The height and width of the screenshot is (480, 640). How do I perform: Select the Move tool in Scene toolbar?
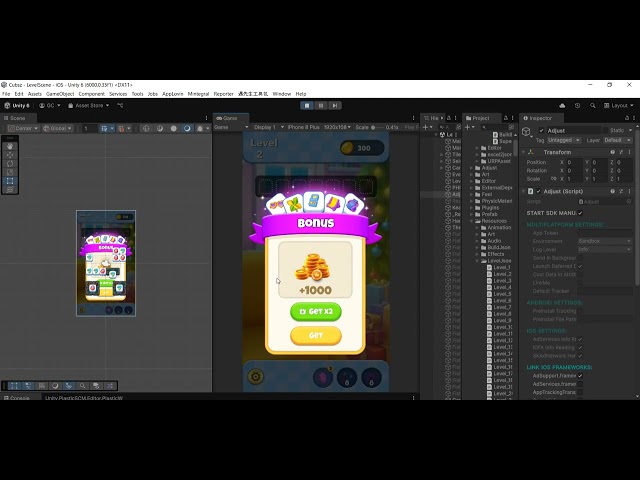[10, 155]
